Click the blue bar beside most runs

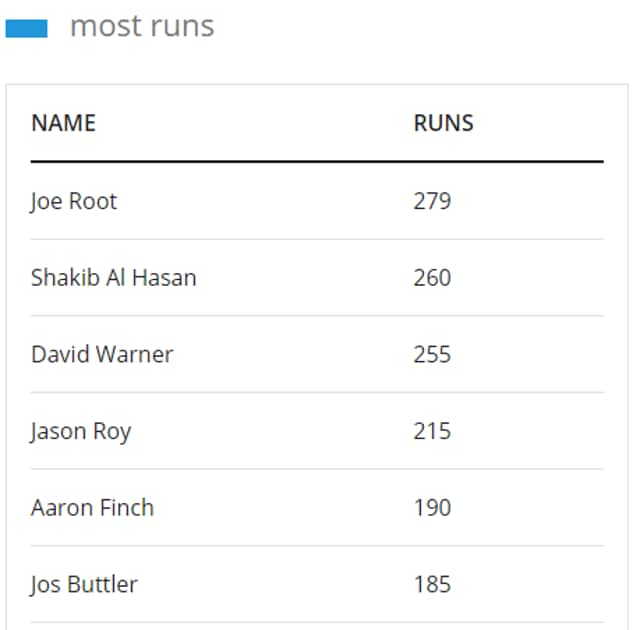[x=27, y=29]
